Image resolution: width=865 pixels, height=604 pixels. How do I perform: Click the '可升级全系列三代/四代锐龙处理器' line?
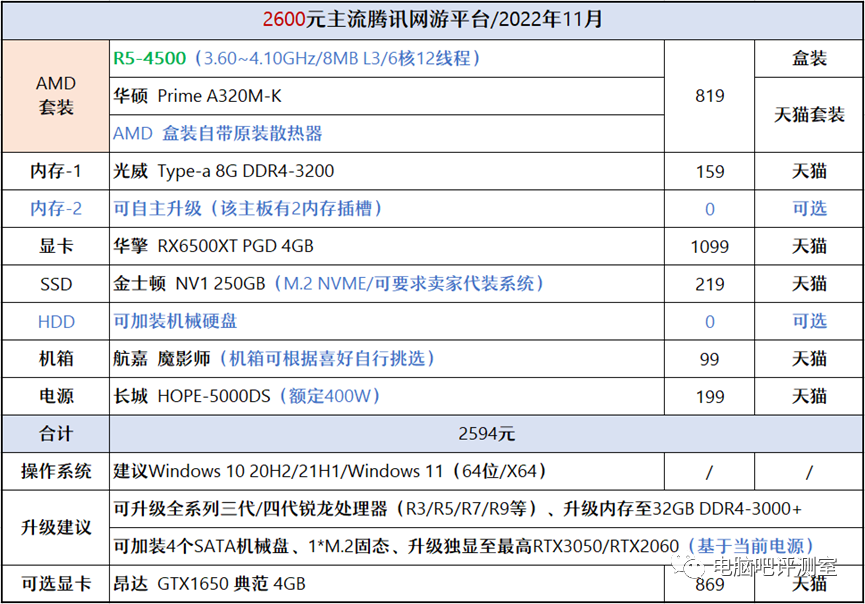pos(486,509)
